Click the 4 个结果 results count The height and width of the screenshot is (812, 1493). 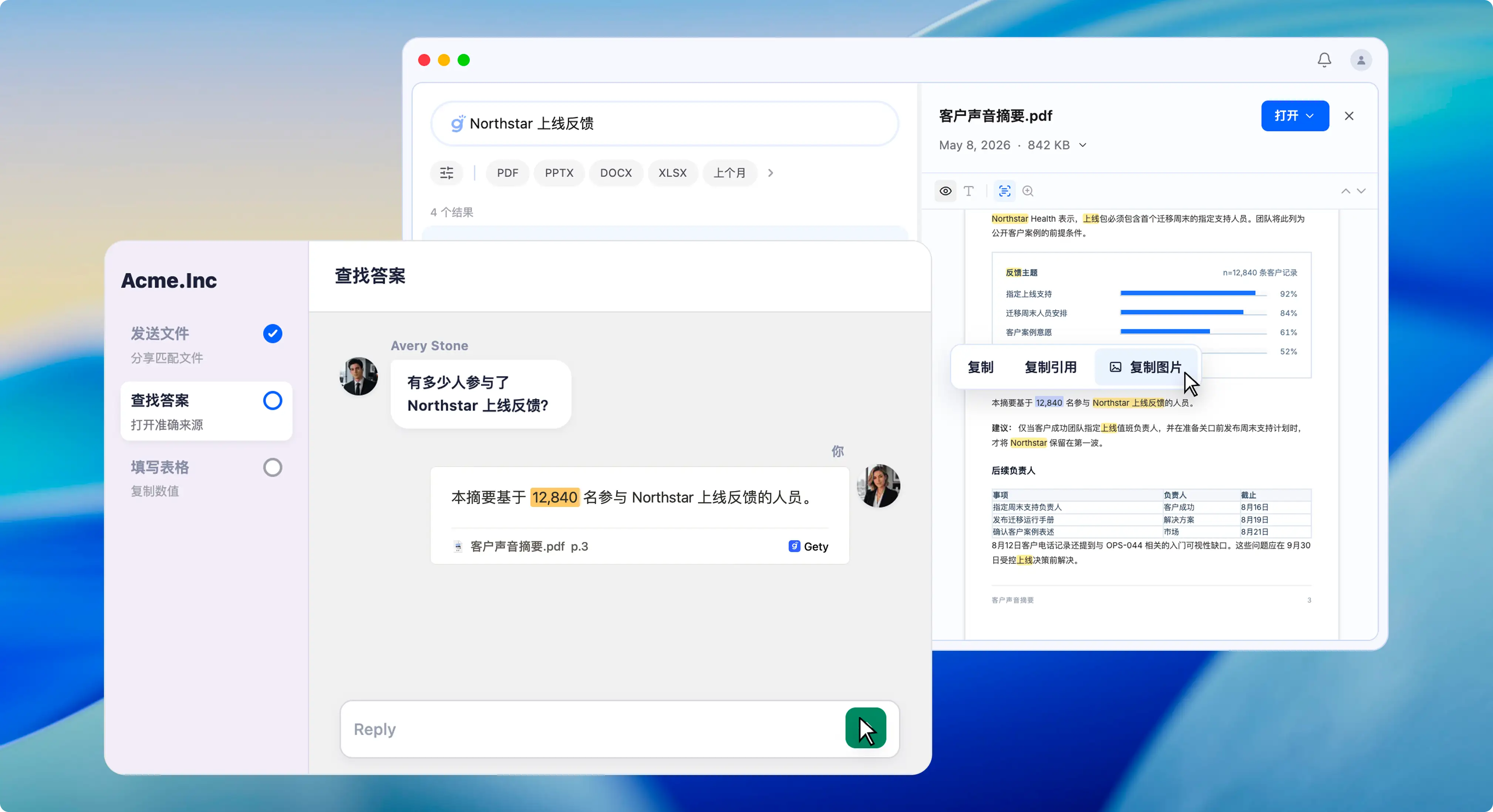452,212
